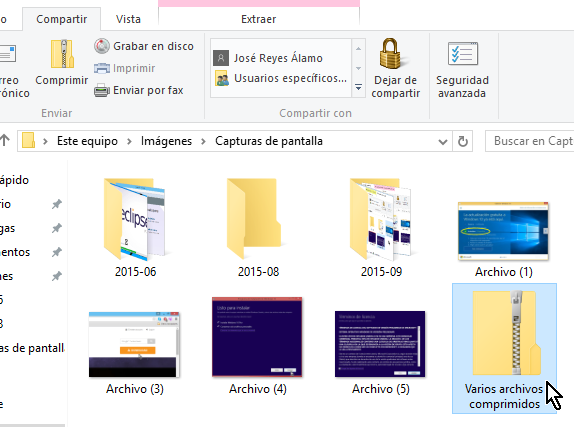The width and height of the screenshot is (574, 427).
Task: Navigate to Imágenes breadcrumb
Action: pyautogui.click(x=166, y=141)
